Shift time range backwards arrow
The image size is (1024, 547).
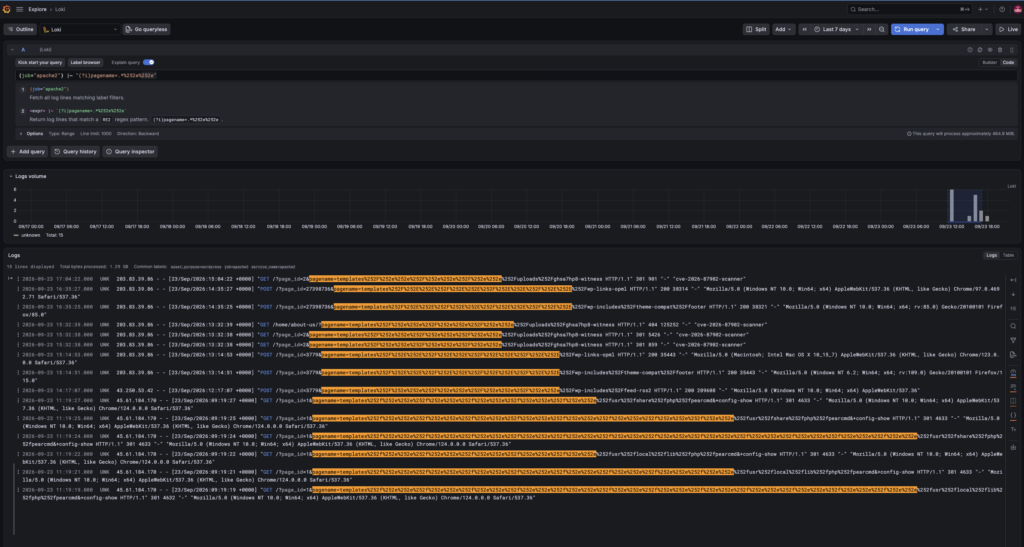[x=805, y=29]
